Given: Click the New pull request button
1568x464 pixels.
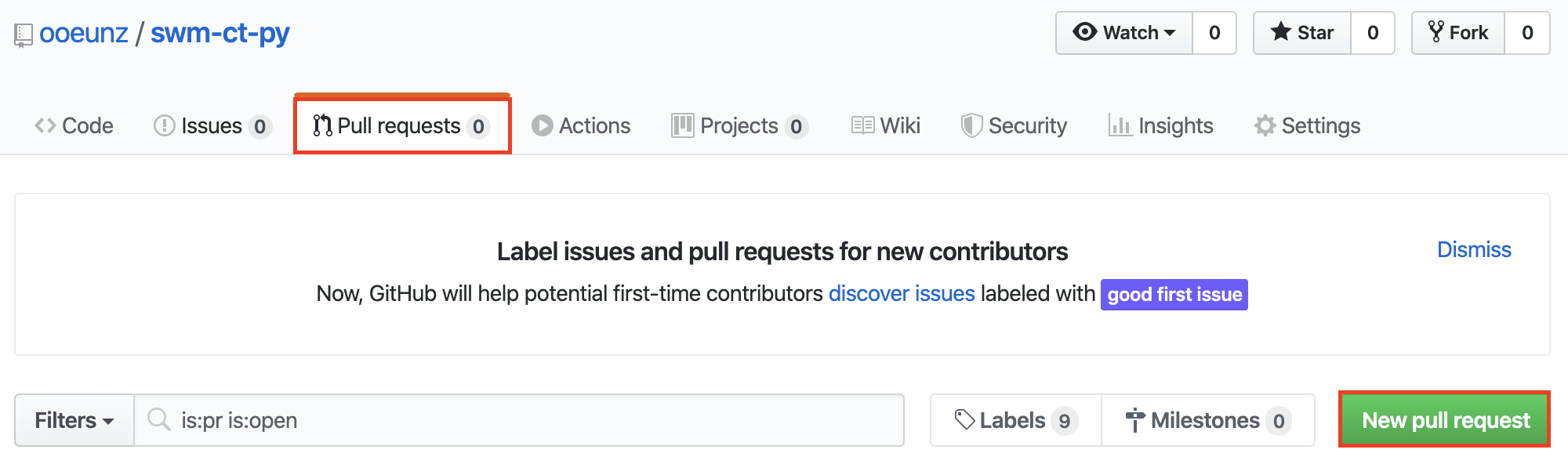Looking at the screenshot, I should [1445, 420].
